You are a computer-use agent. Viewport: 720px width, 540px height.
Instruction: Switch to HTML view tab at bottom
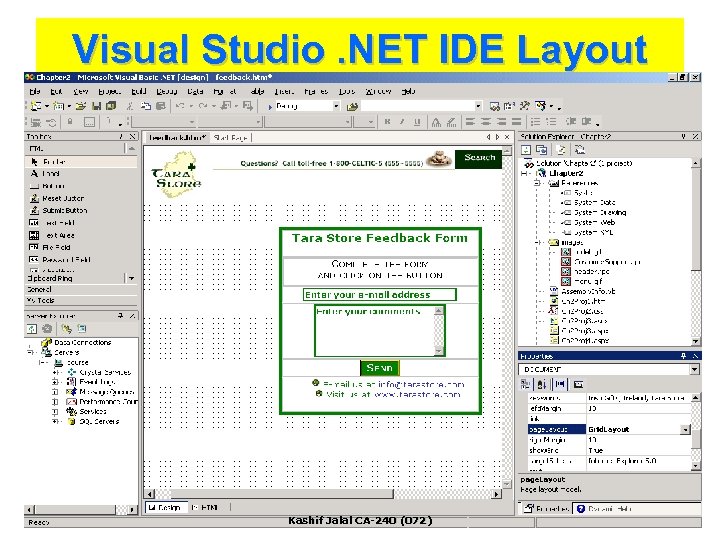(205, 507)
